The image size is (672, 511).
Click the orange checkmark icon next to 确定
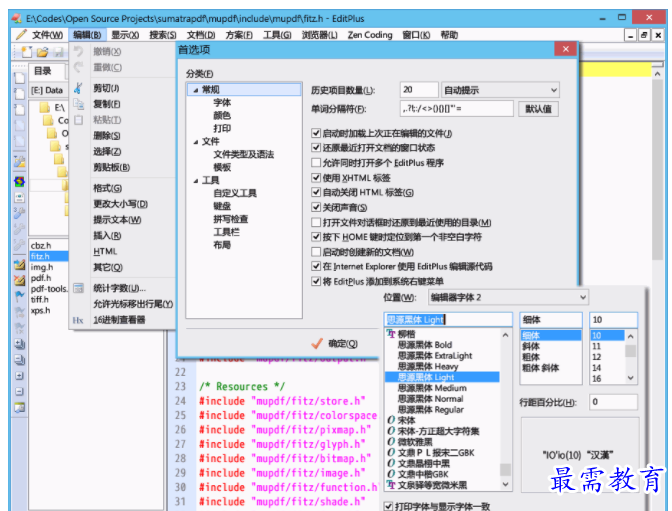[317, 343]
